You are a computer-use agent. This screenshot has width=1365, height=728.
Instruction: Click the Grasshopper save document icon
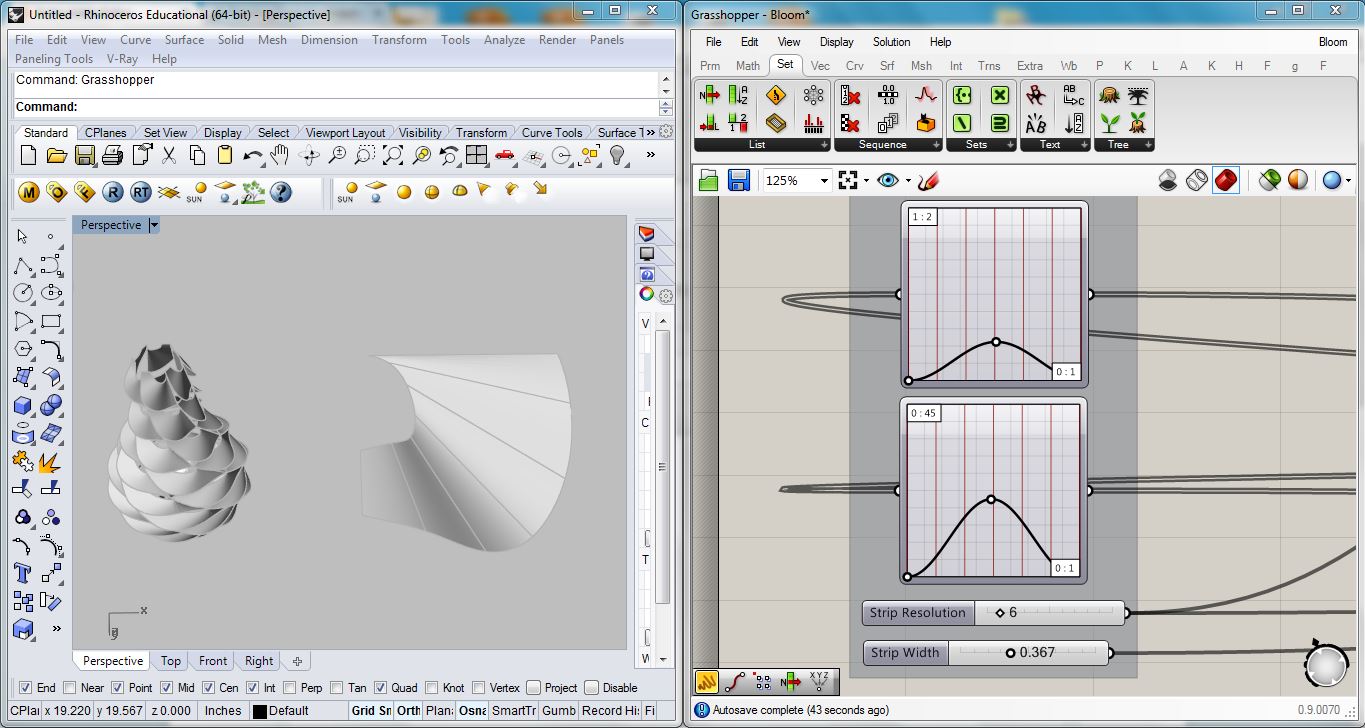(x=739, y=181)
